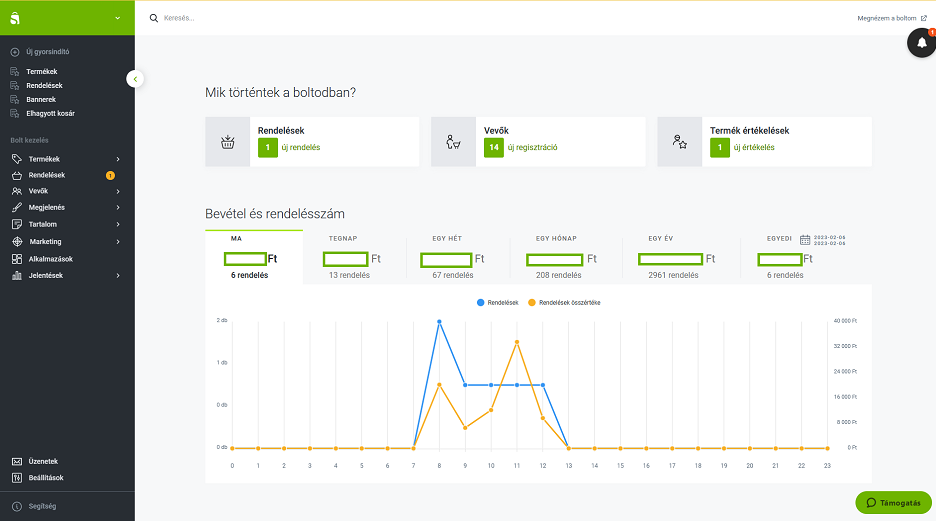Collapse the sidebar with the arrow button
This screenshot has width=936, height=521.
[x=136, y=79]
